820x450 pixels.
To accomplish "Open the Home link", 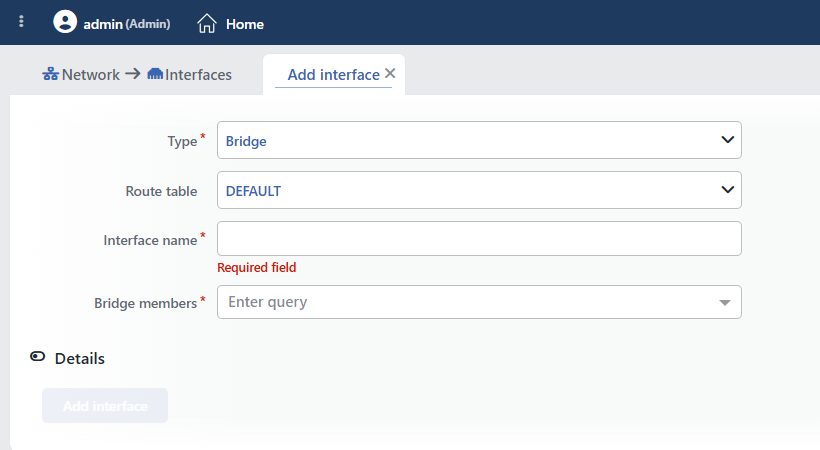I will coord(245,24).
